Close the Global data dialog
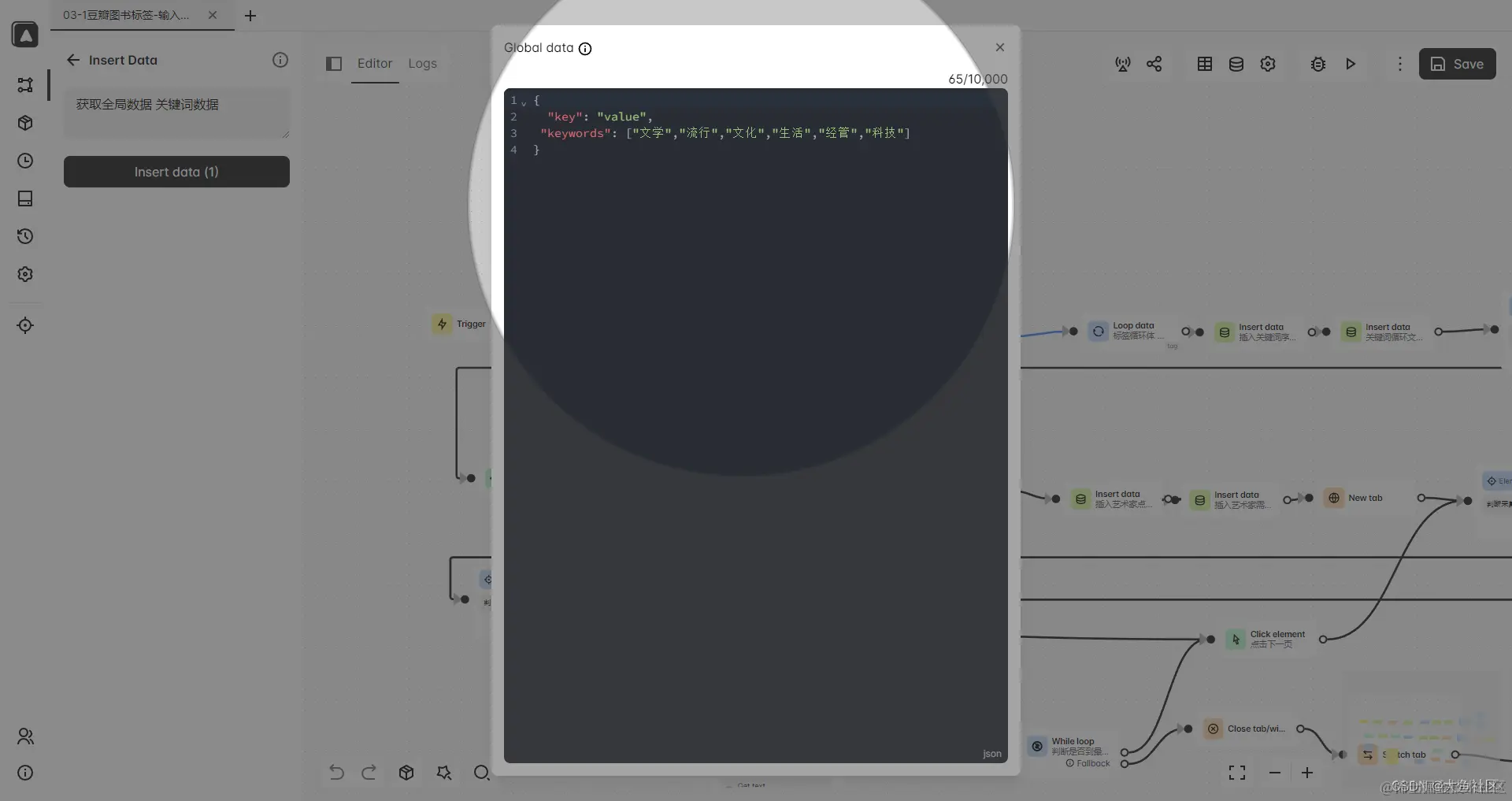1512x801 pixels. point(1000,47)
